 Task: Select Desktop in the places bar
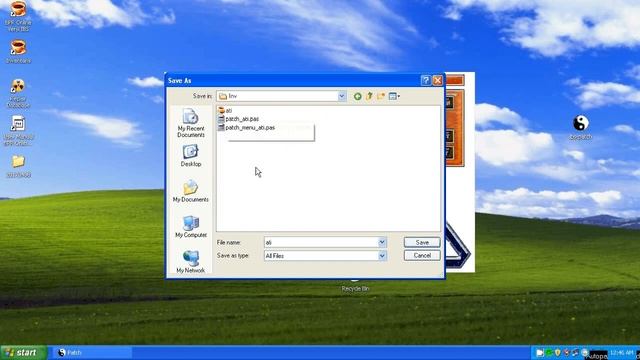click(191, 156)
